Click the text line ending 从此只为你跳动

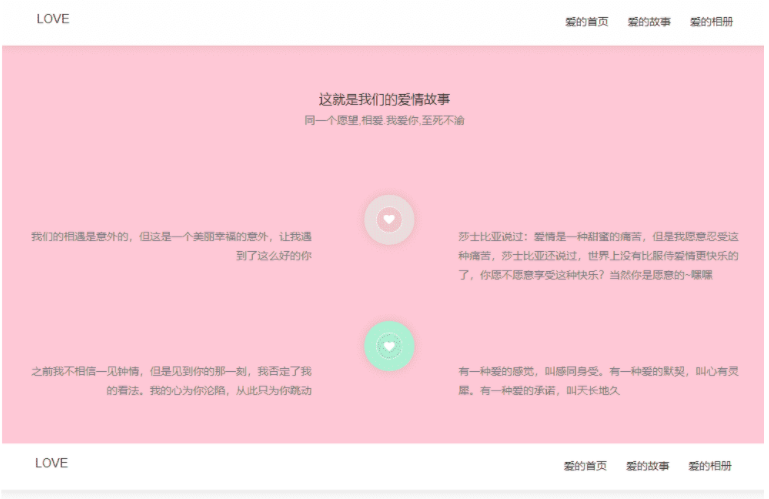(x=210, y=390)
